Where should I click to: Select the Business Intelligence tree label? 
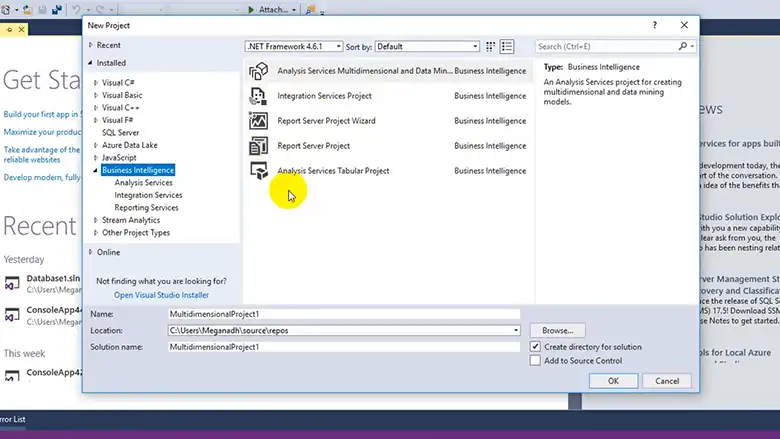[138, 170]
